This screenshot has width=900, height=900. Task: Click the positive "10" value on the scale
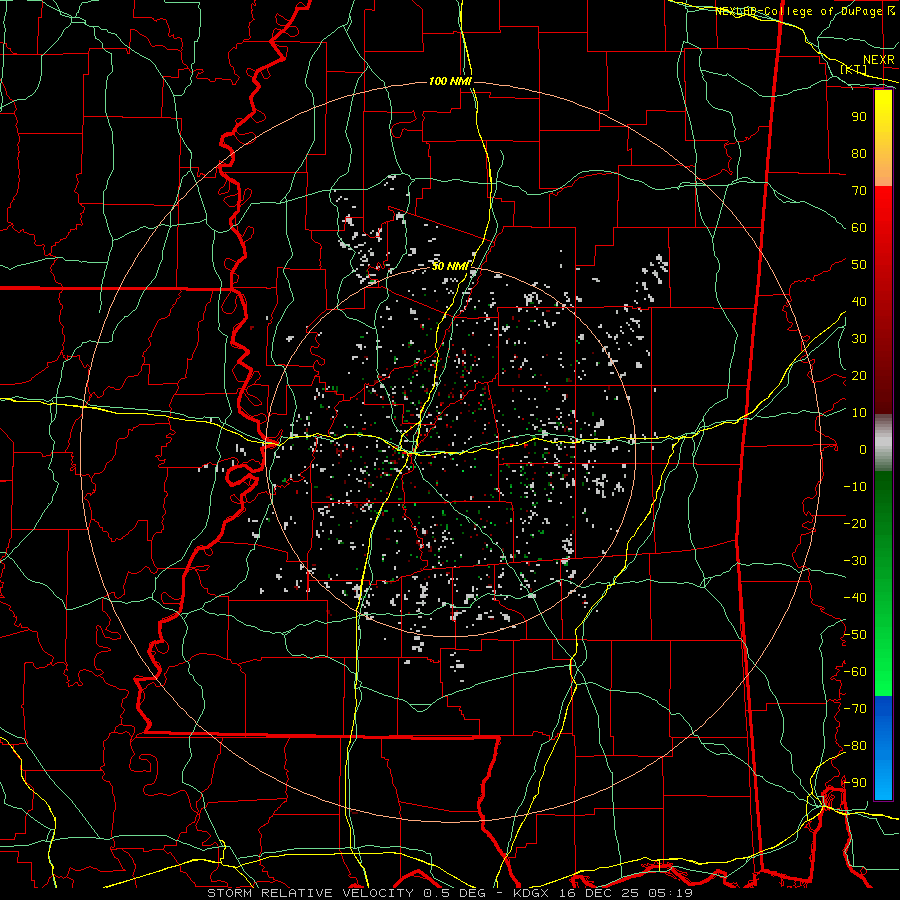tap(859, 413)
